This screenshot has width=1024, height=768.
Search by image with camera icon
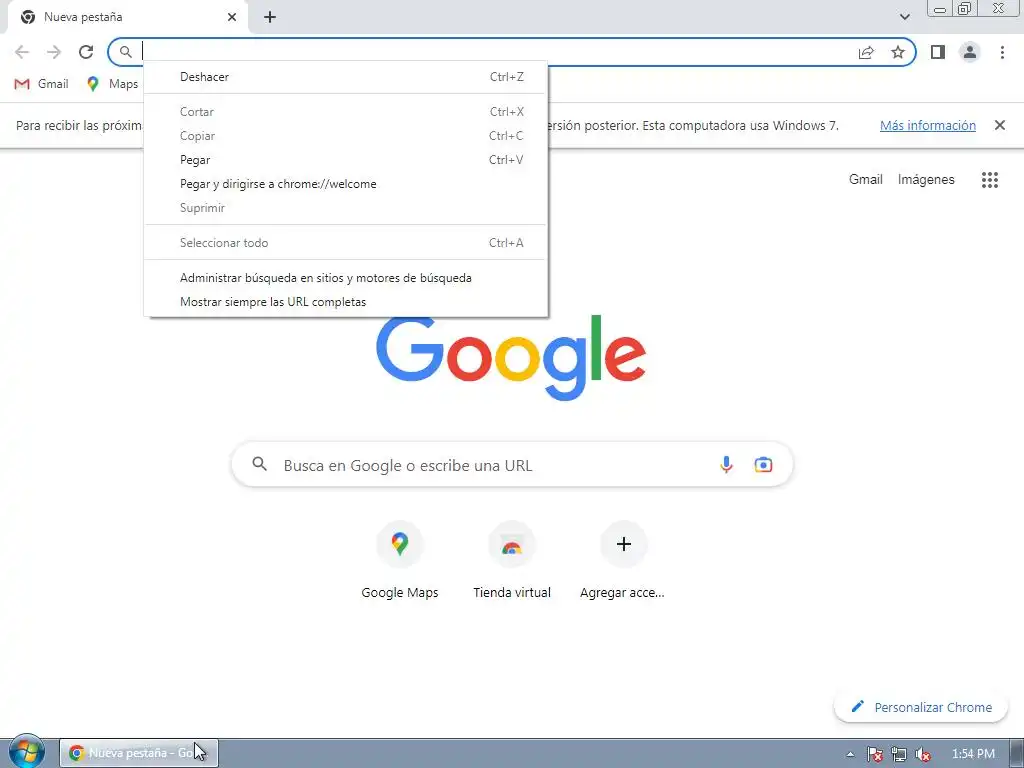pos(763,465)
